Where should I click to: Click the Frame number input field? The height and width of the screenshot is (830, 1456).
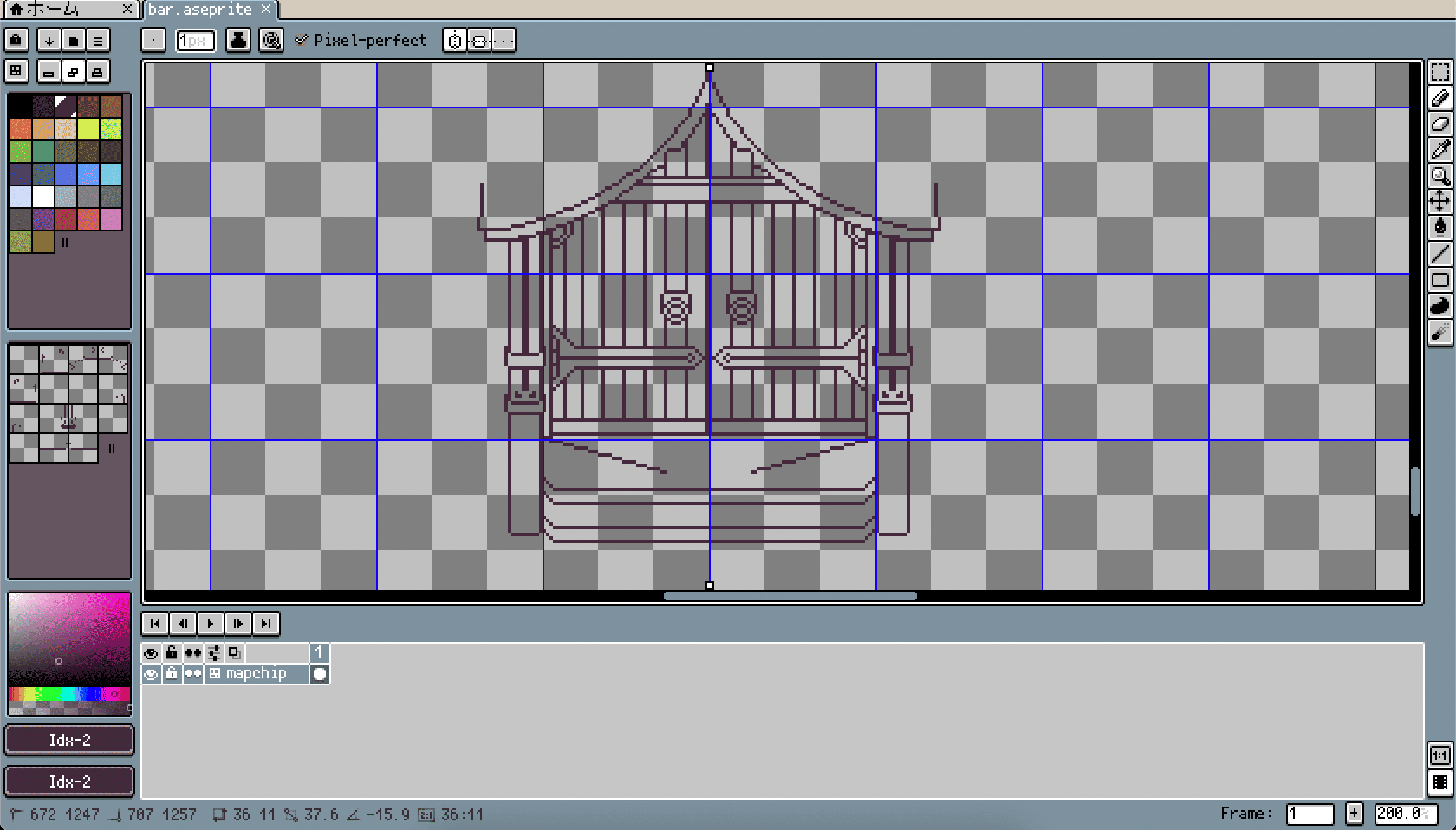[1309, 814]
